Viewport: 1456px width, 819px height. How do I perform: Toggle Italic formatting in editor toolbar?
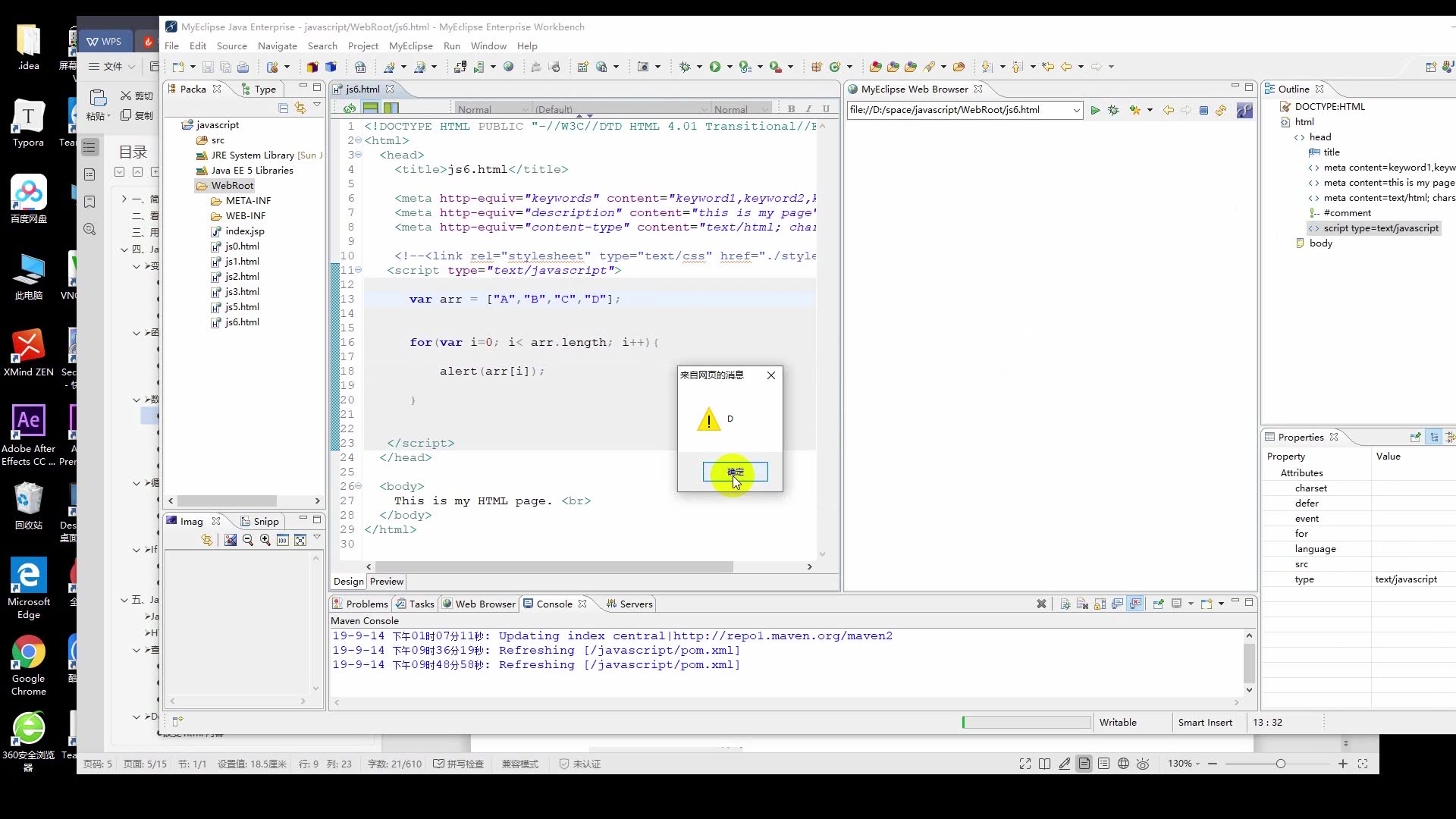[808, 108]
